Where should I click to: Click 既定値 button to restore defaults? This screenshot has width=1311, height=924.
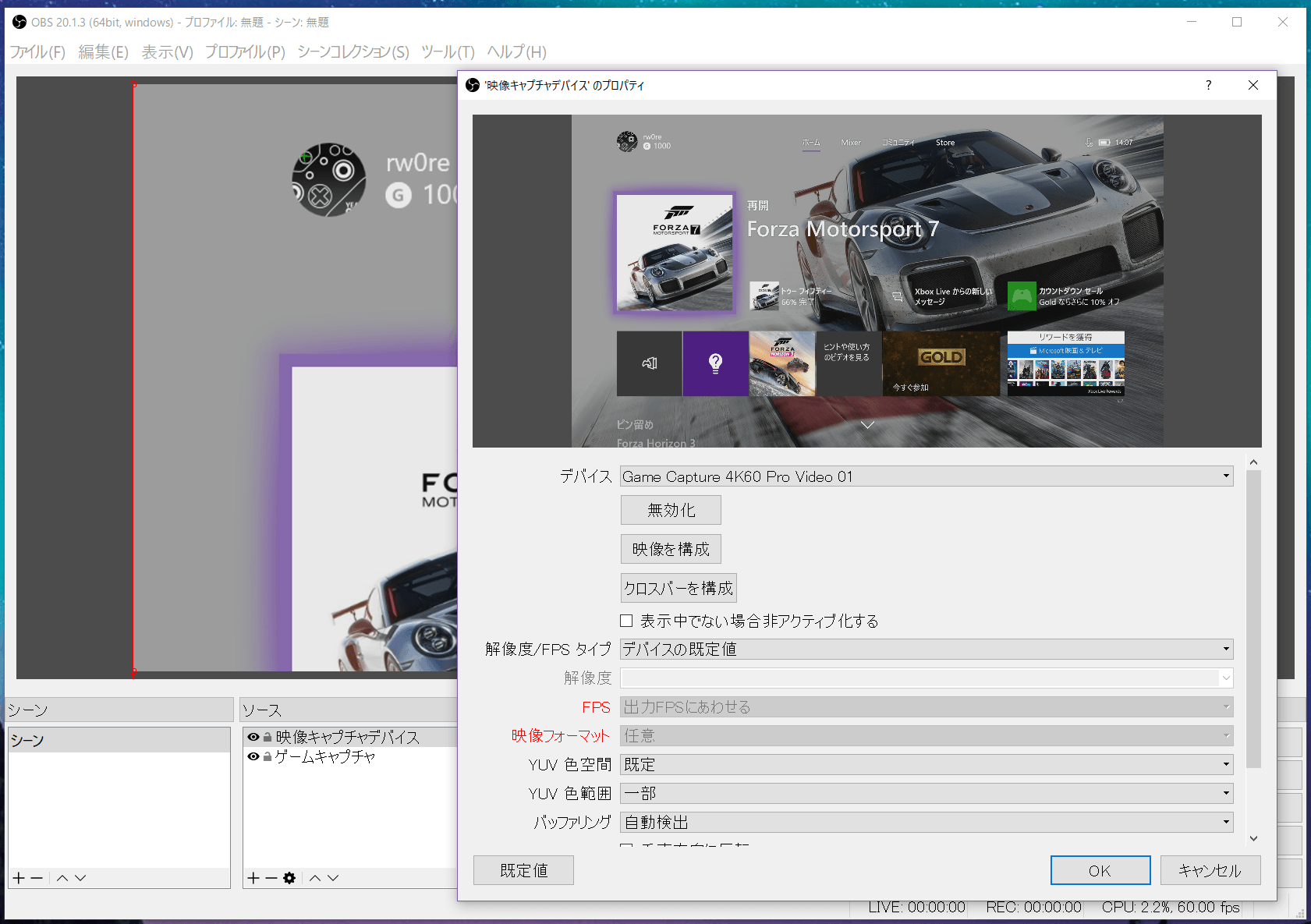523,870
